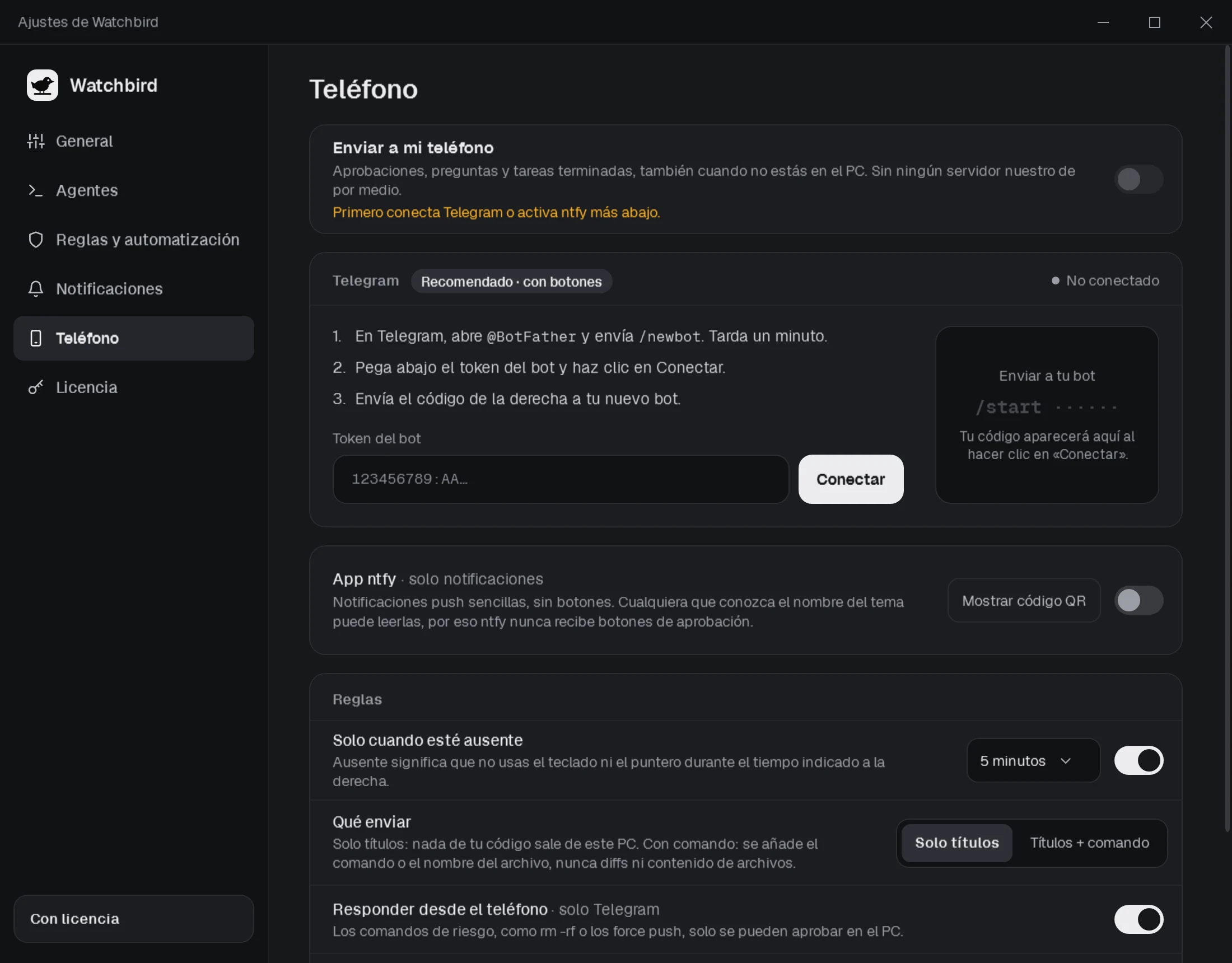The image size is (1232, 963).
Task: Click the Notificaciones bell icon
Action: coord(35,289)
